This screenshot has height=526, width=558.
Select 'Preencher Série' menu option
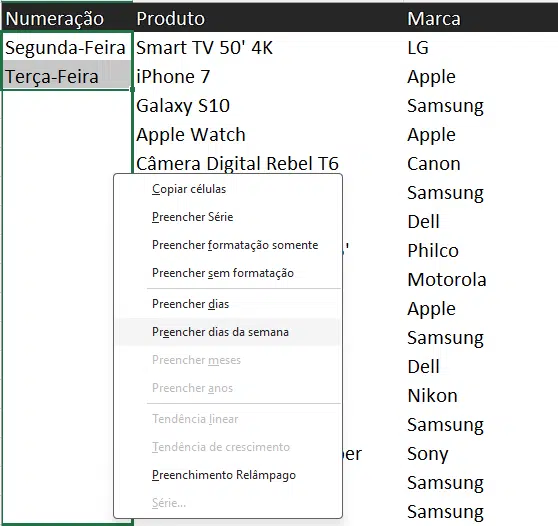pos(228,217)
